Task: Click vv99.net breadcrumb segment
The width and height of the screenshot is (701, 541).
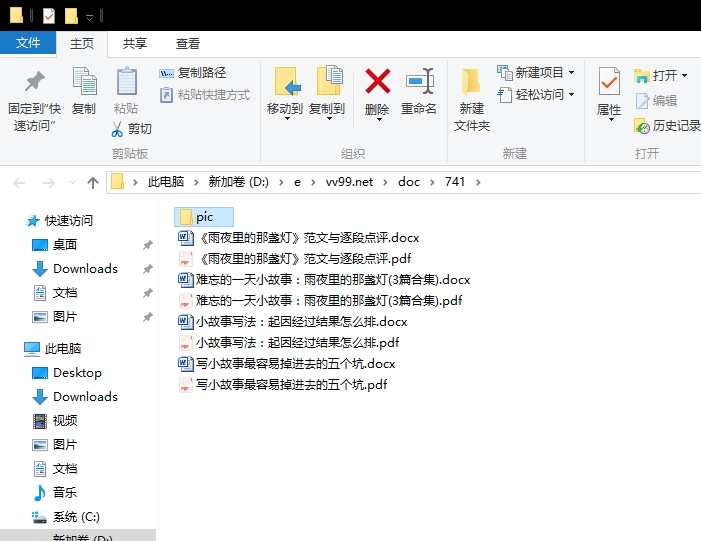Action: point(349,182)
